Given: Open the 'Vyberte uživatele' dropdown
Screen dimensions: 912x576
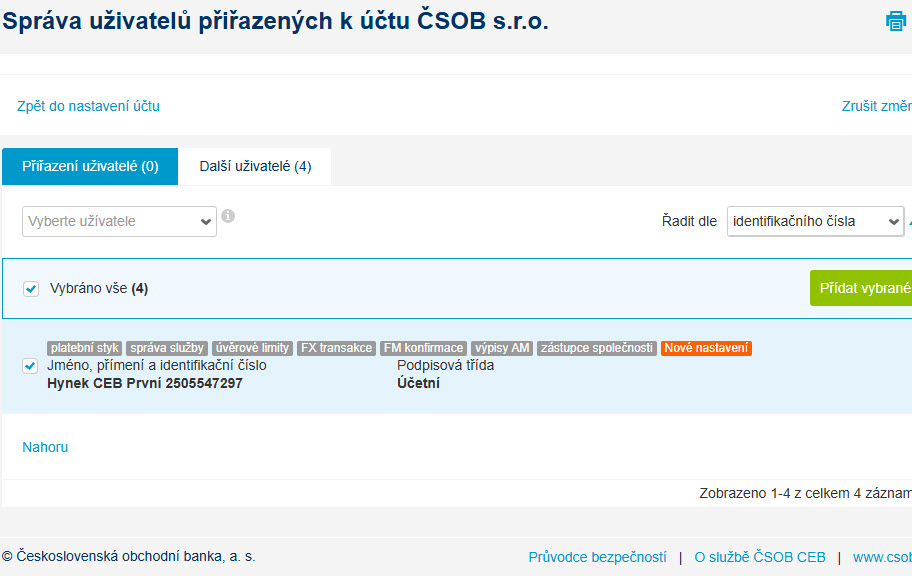Looking at the screenshot, I should [x=119, y=222].
